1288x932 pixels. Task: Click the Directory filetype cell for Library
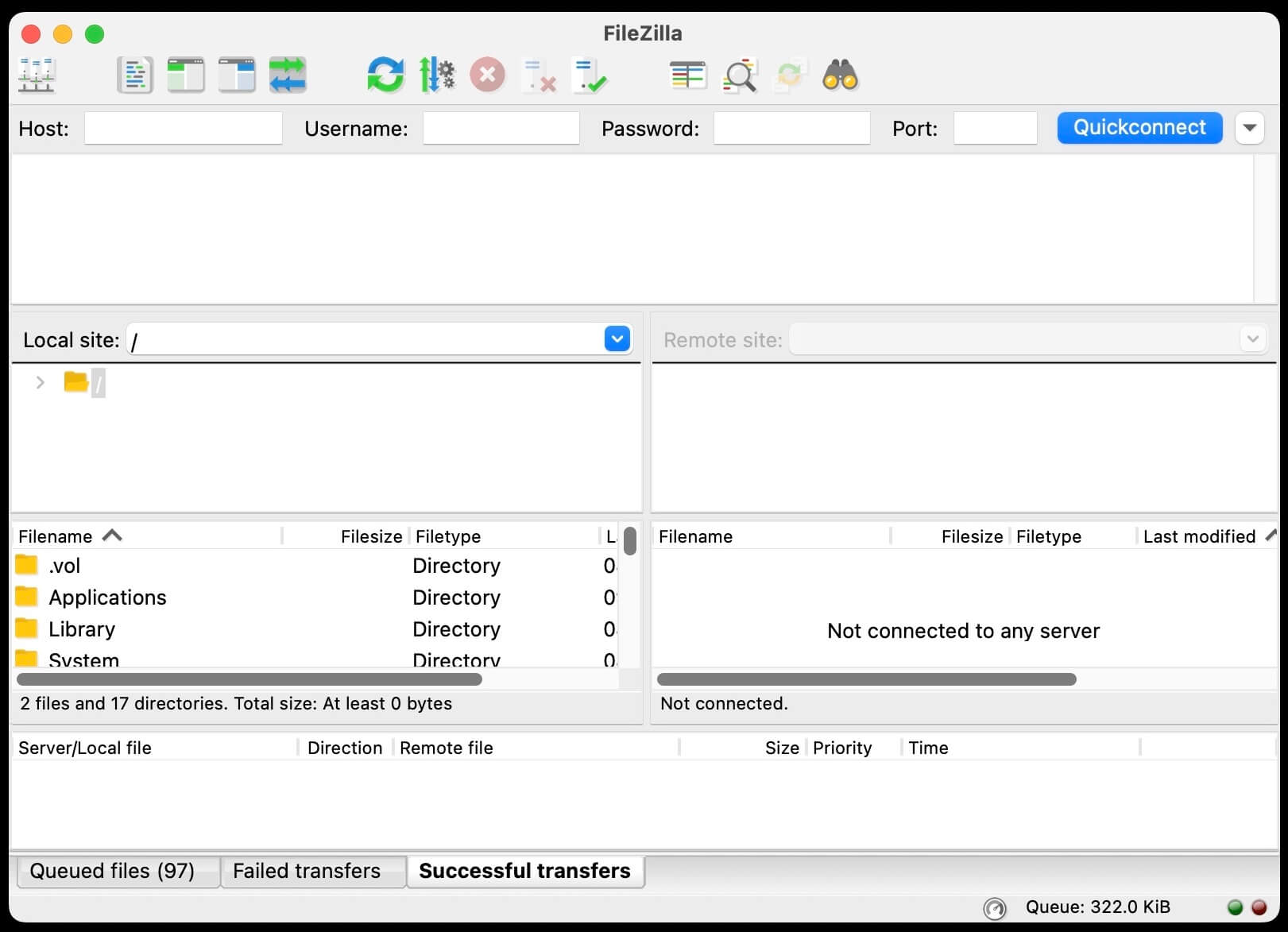point(457,629)
